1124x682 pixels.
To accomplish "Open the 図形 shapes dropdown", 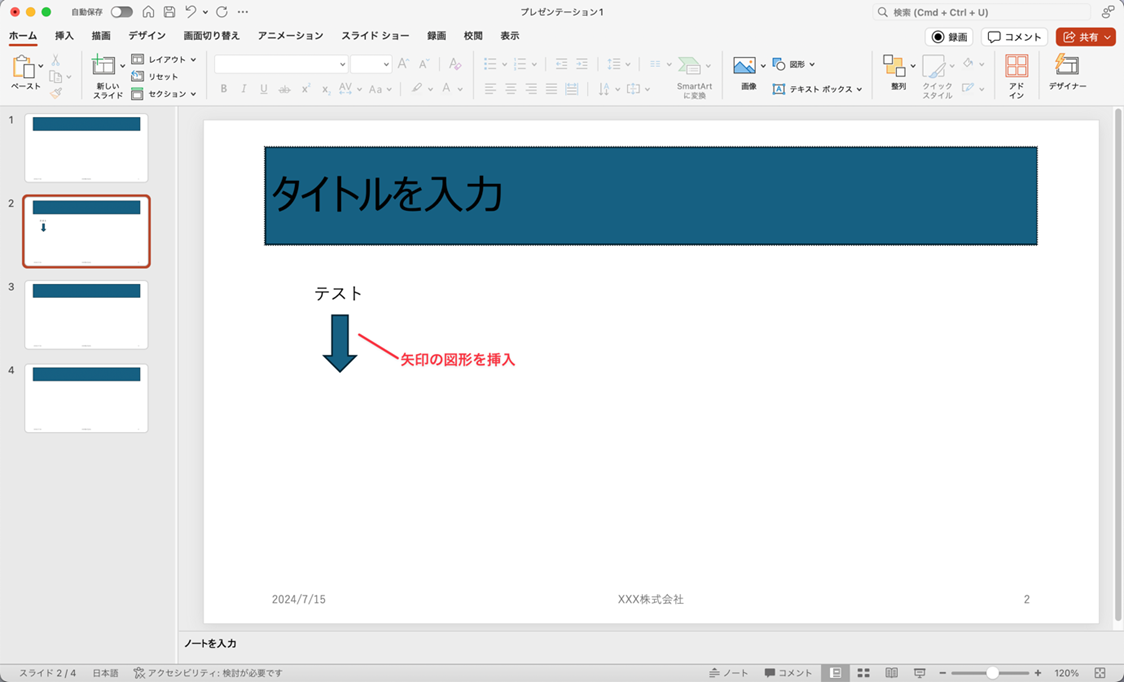I will pos(794,65).
